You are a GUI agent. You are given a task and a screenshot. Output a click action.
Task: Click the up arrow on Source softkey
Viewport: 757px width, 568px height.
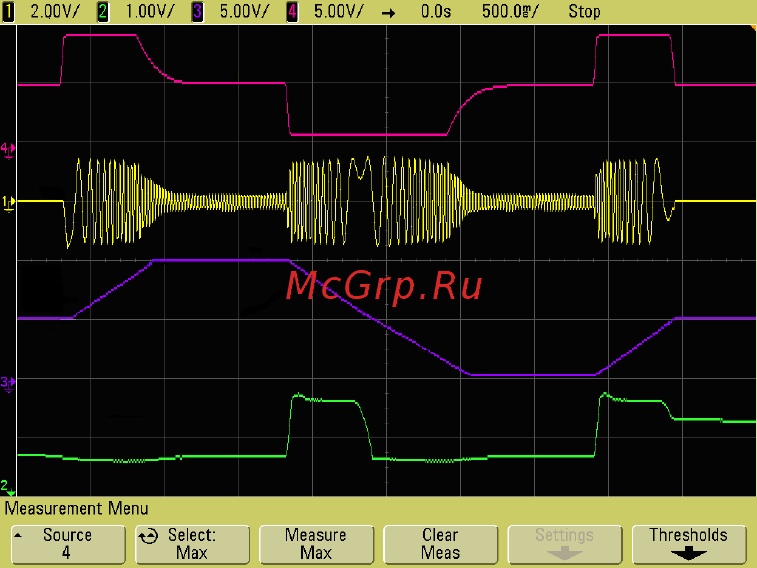point(18,535)
